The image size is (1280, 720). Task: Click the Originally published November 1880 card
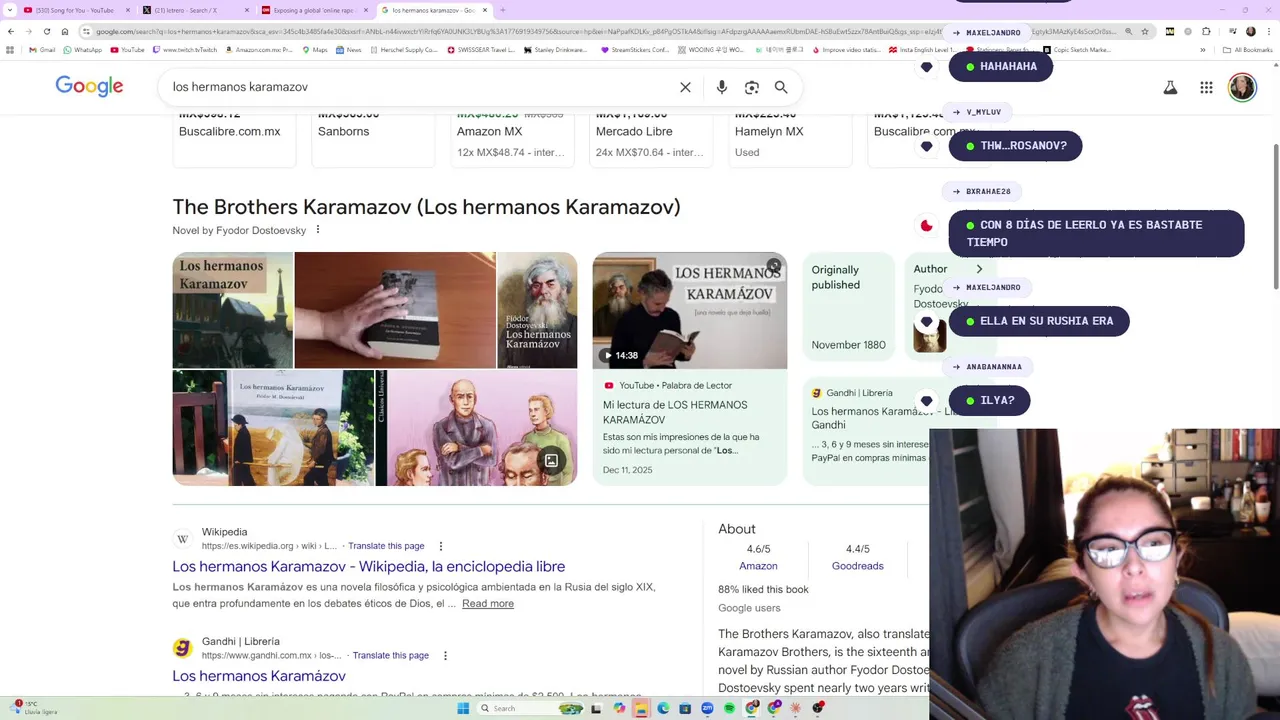point(849,306)
